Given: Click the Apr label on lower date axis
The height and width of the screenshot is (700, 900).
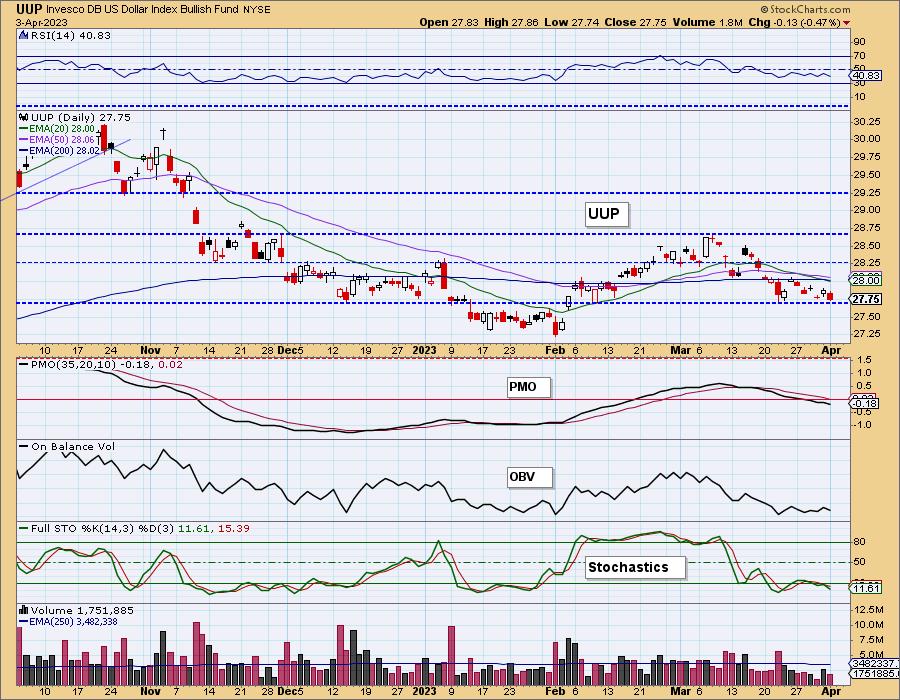Looking at the screenshot, I should tap(831, 691).
